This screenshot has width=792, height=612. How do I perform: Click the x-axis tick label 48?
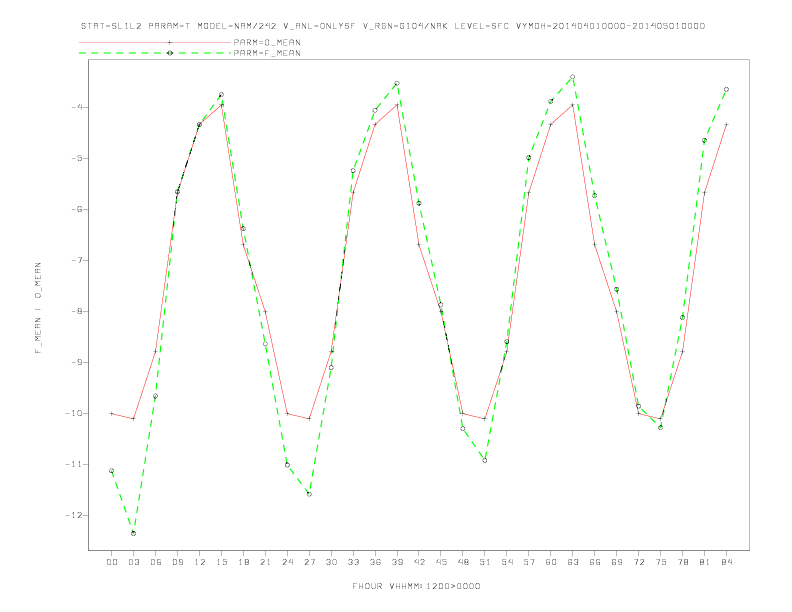point(463,562)
